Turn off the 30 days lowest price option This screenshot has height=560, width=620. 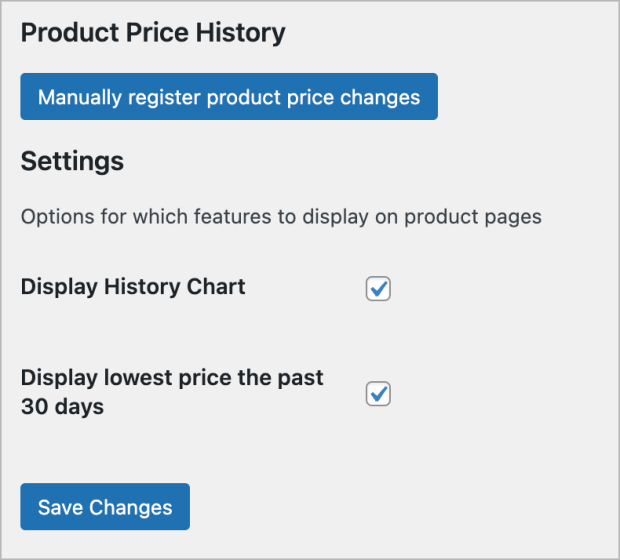[378, 394]
